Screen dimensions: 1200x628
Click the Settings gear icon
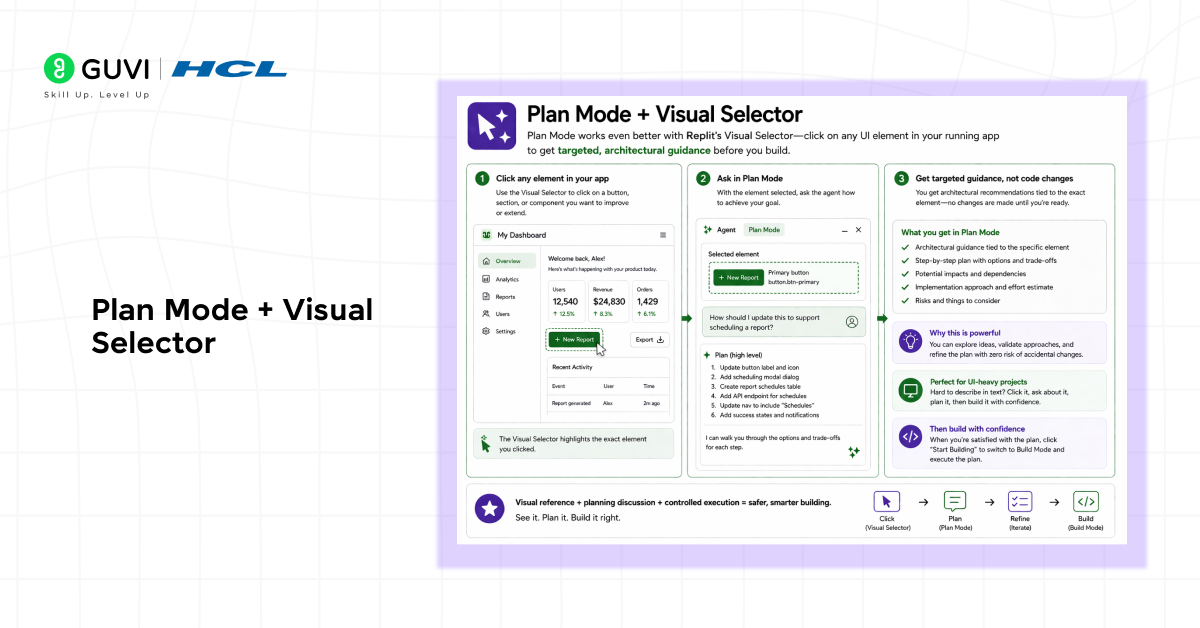click(486, 331)
